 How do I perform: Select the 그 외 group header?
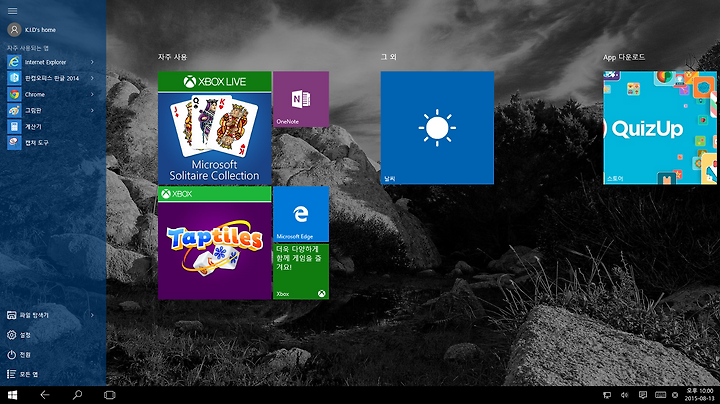pyautogui.click(x=388, y=57)
